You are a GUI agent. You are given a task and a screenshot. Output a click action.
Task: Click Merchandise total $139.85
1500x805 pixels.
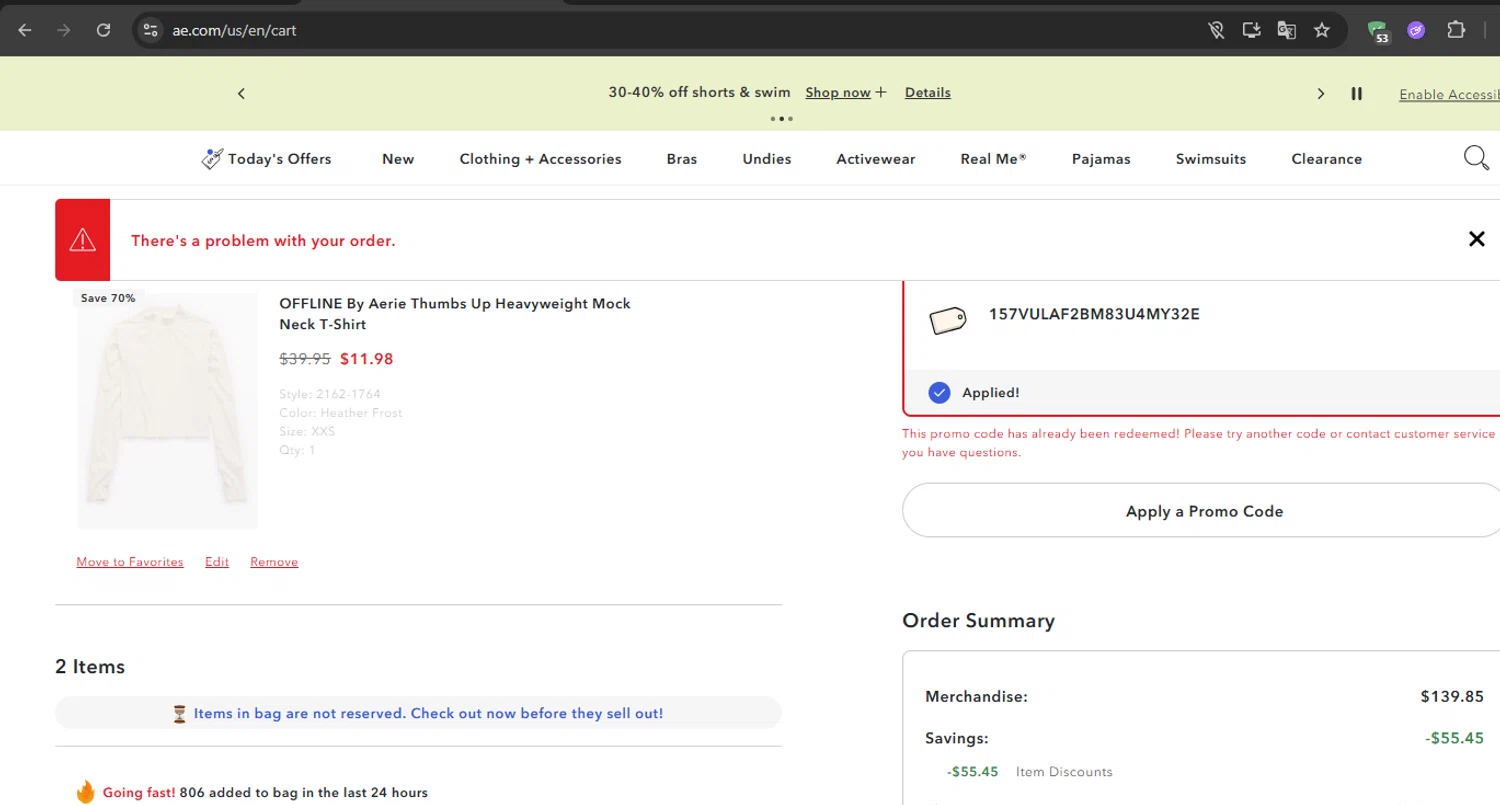1452,696
